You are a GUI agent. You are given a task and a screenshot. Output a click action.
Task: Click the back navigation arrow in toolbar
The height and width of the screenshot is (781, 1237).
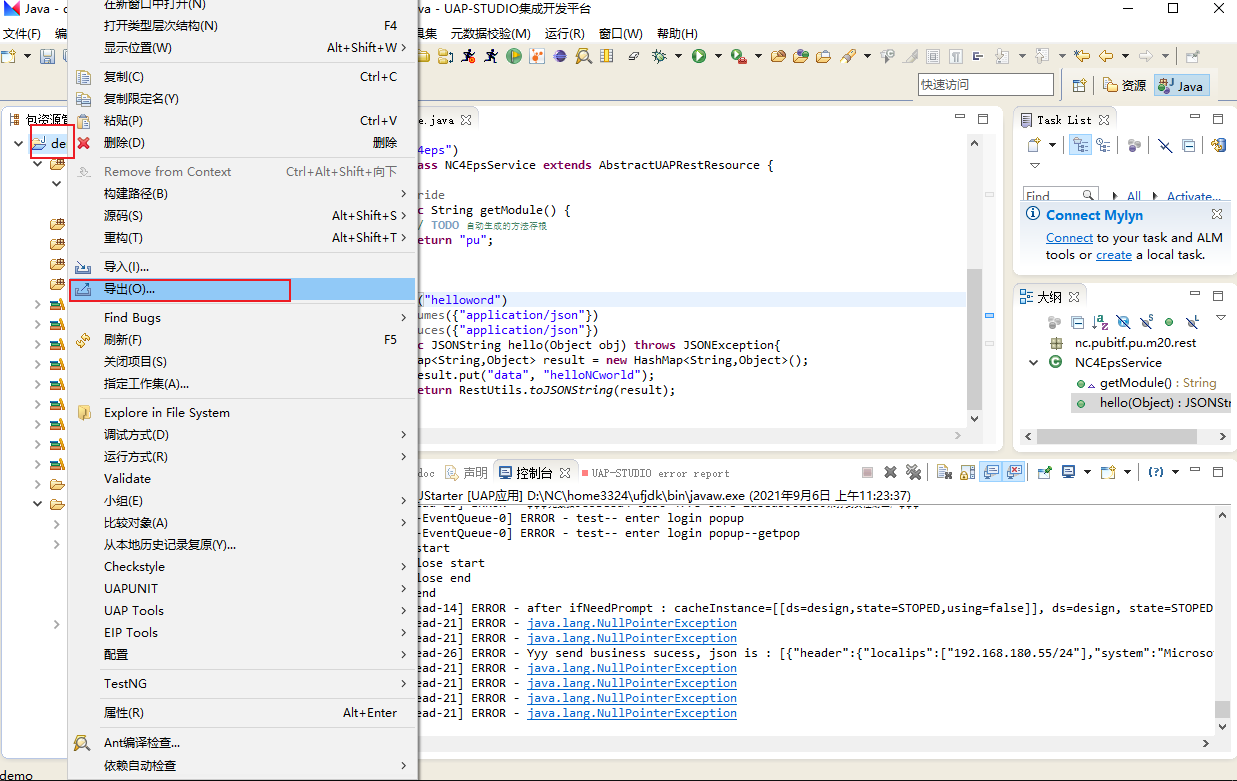click(x=1106, y=57)
